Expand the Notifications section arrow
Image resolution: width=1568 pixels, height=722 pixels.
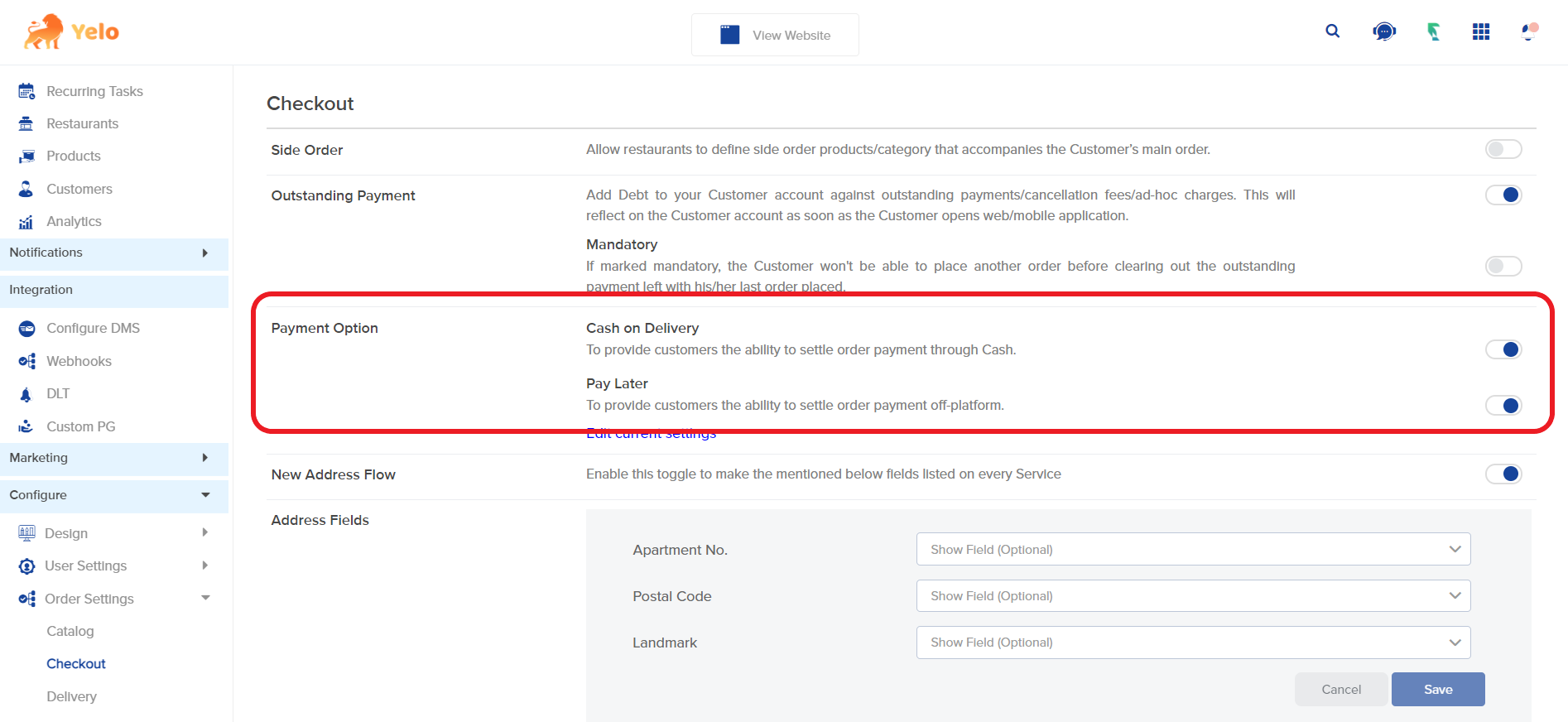(x=205, y=253)
